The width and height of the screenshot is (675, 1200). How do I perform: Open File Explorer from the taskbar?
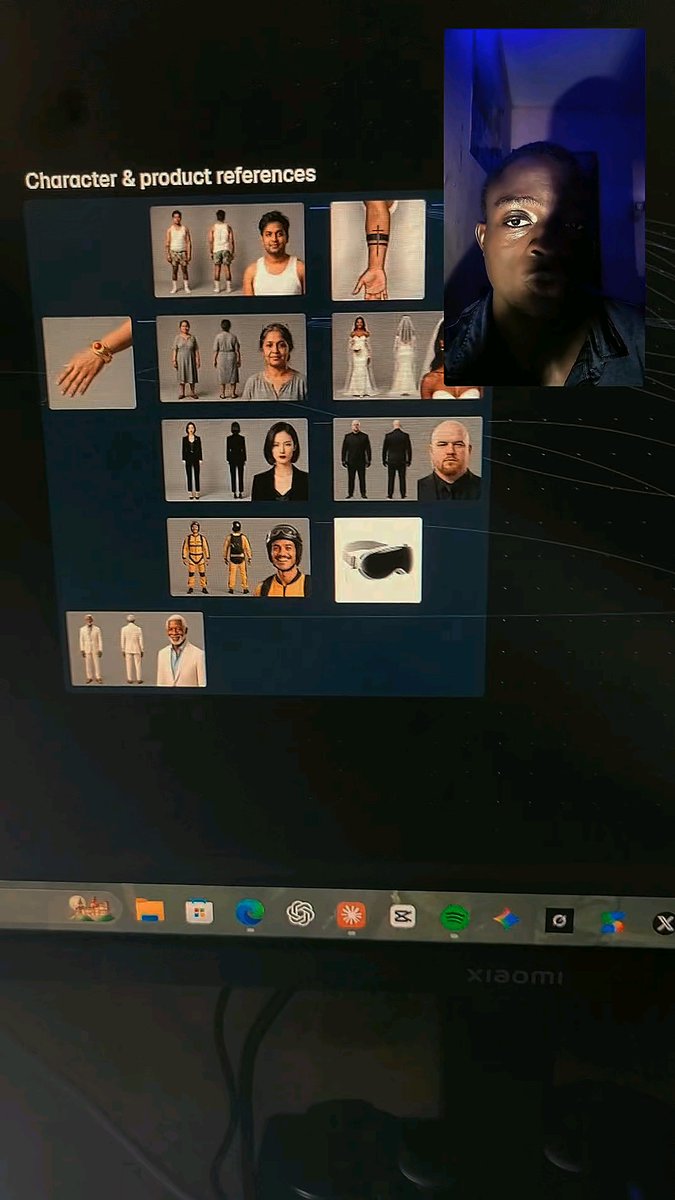150,909
